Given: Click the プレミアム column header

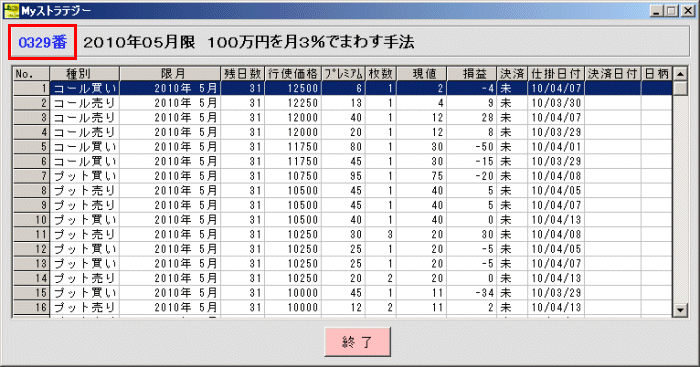Looking at the screenshot, I should [x=344, y=74].
